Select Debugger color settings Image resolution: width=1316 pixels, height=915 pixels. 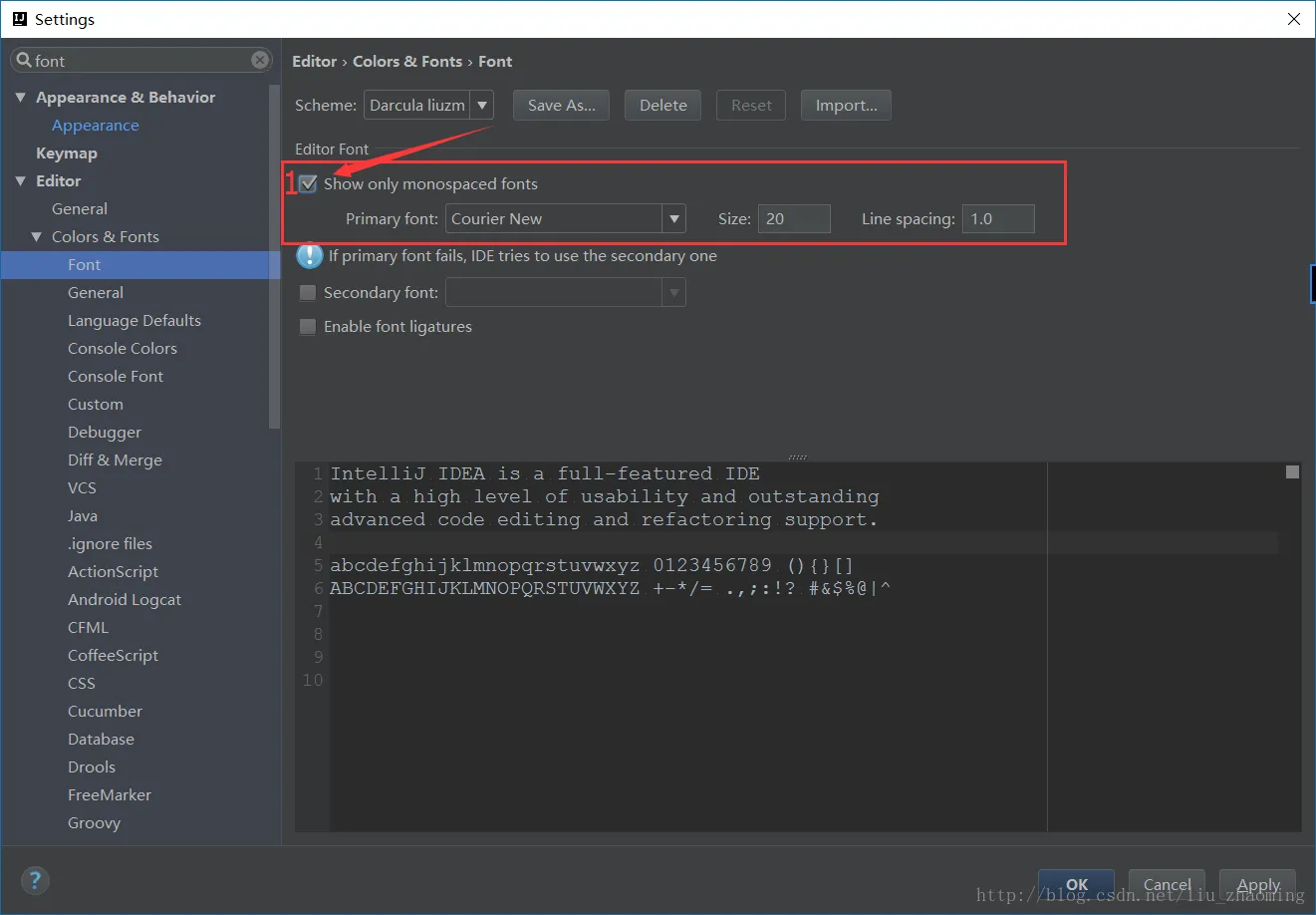point(105,432)
